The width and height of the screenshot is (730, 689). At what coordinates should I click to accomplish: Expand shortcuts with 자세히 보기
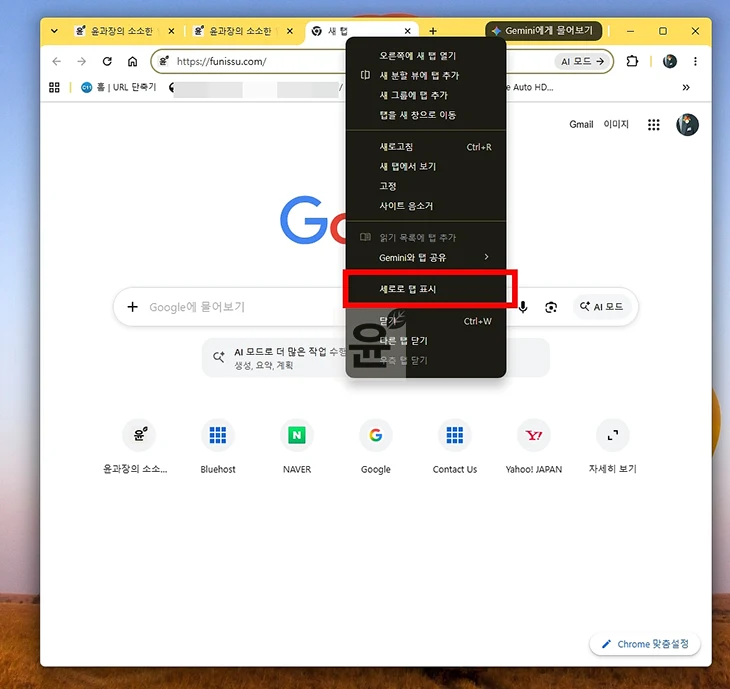point(613,446)
